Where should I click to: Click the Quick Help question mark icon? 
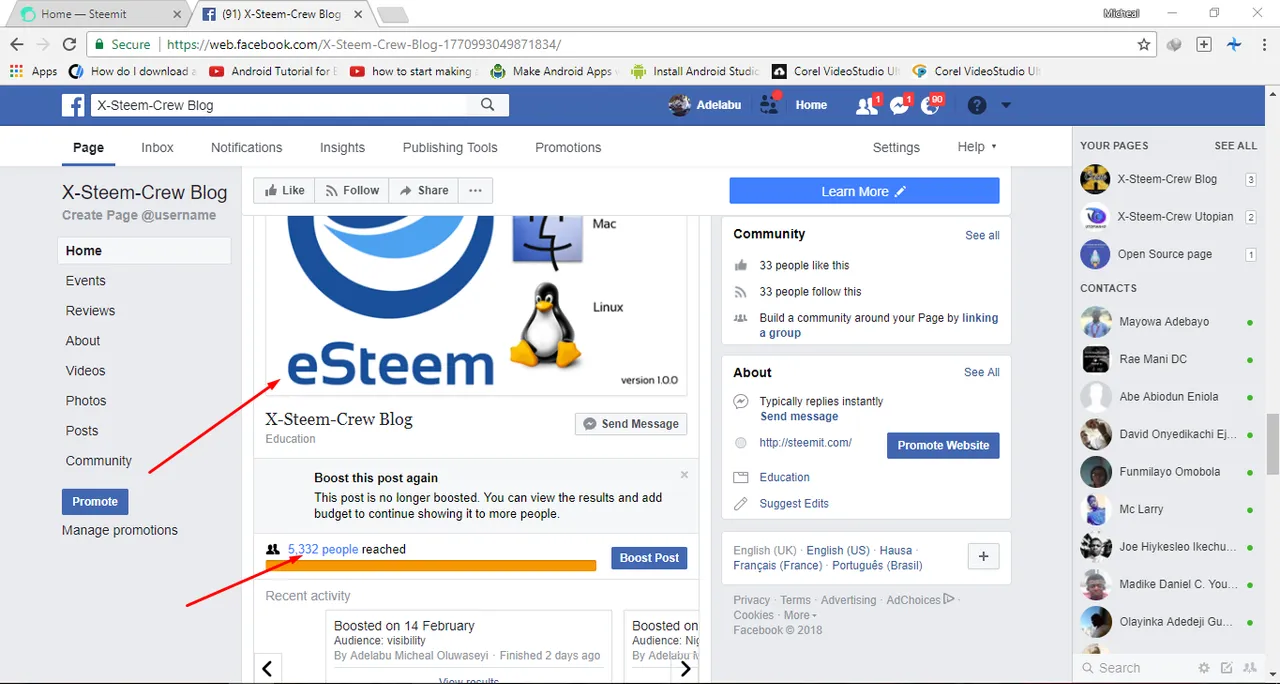click(x=977, y=105)
